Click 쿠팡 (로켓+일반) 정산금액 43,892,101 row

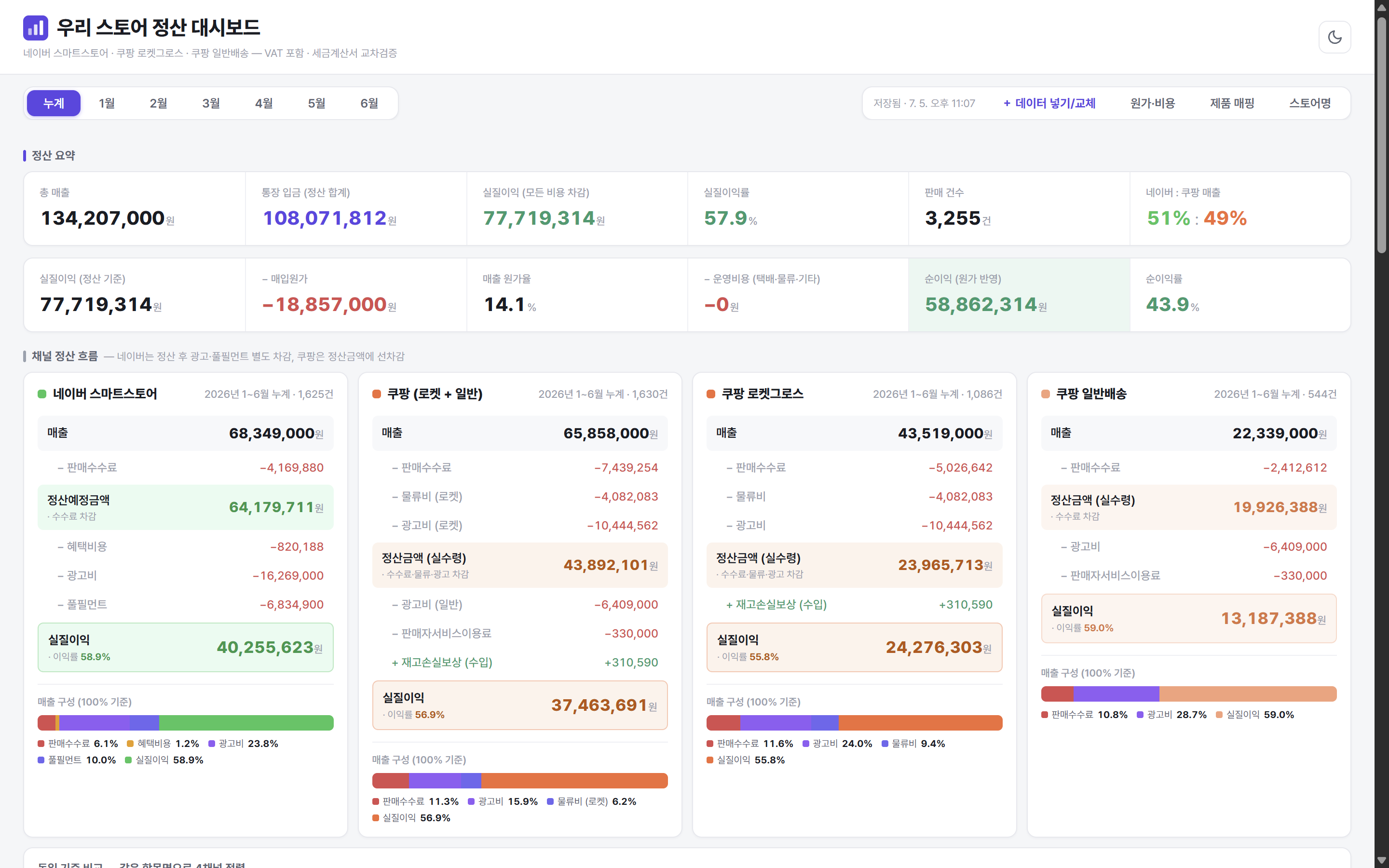pyautogui.click(x=520, y=566)
